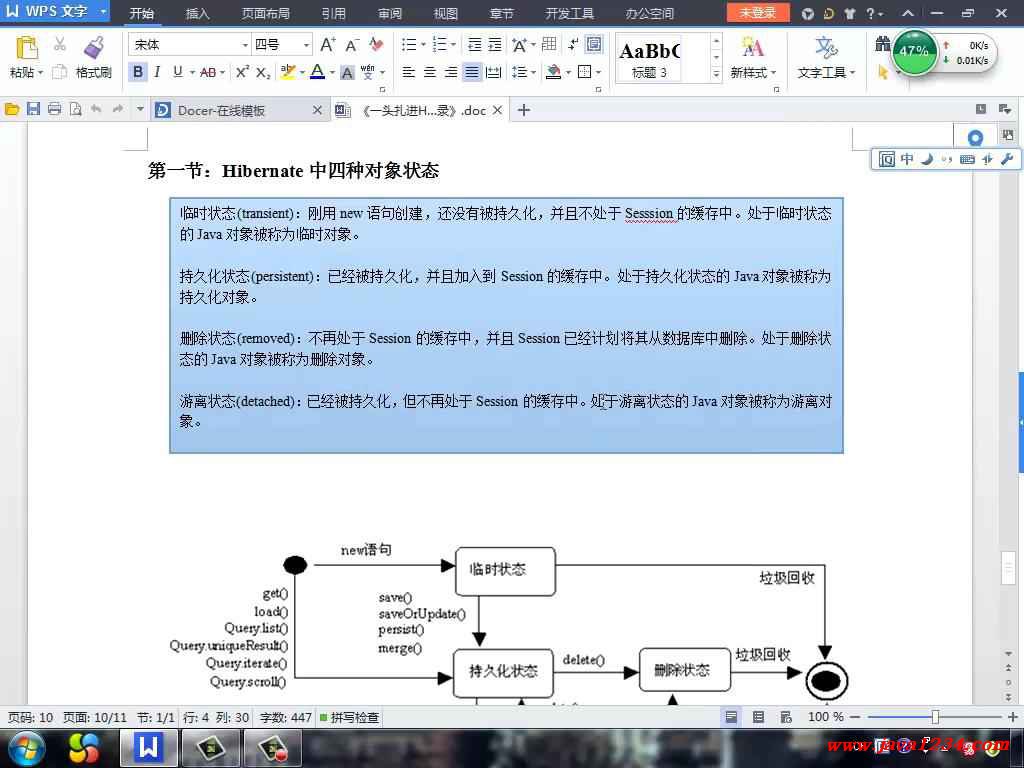The width and height of the screenshot is (1024, 768).
Task: Toggle Underline formatting
Action: [178, 72]
